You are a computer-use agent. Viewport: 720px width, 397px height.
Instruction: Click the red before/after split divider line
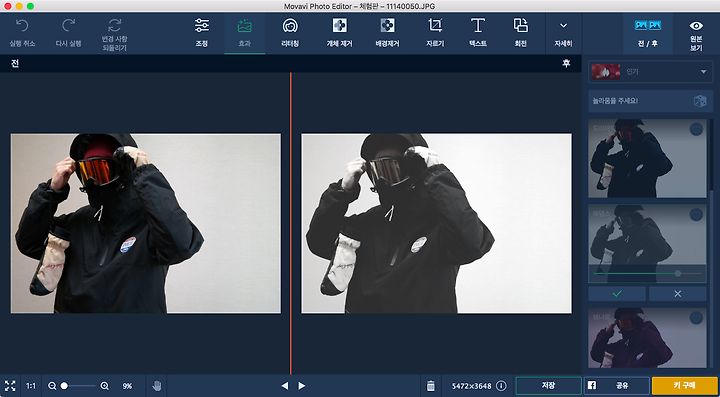pyautogui.click(x=291, y=223)
